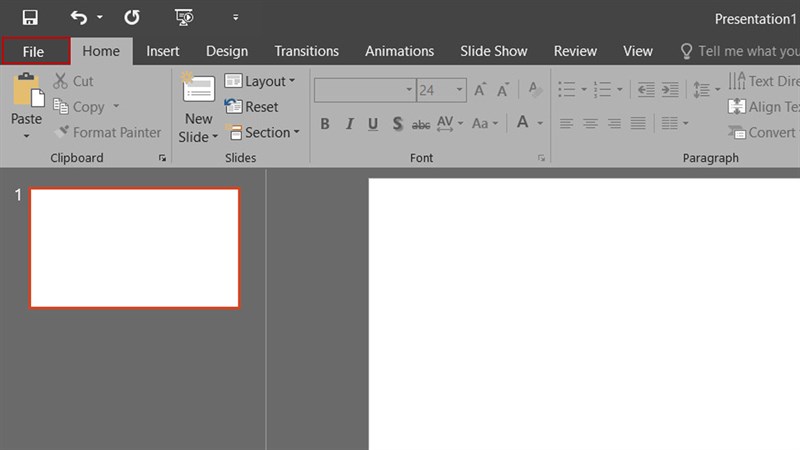Click the Undo arrow icon
800x450 pixels.
79,17
